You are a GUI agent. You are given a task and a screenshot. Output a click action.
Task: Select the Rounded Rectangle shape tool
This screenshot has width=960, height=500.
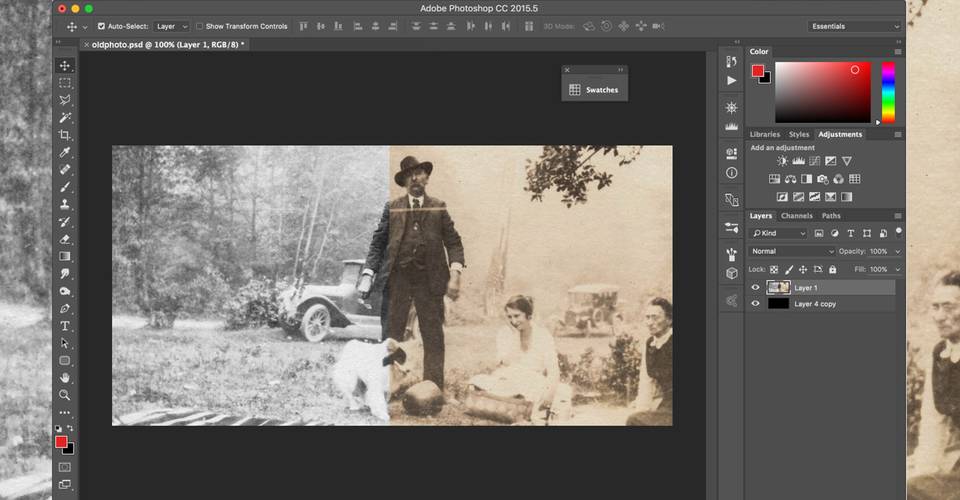point(65,360)
